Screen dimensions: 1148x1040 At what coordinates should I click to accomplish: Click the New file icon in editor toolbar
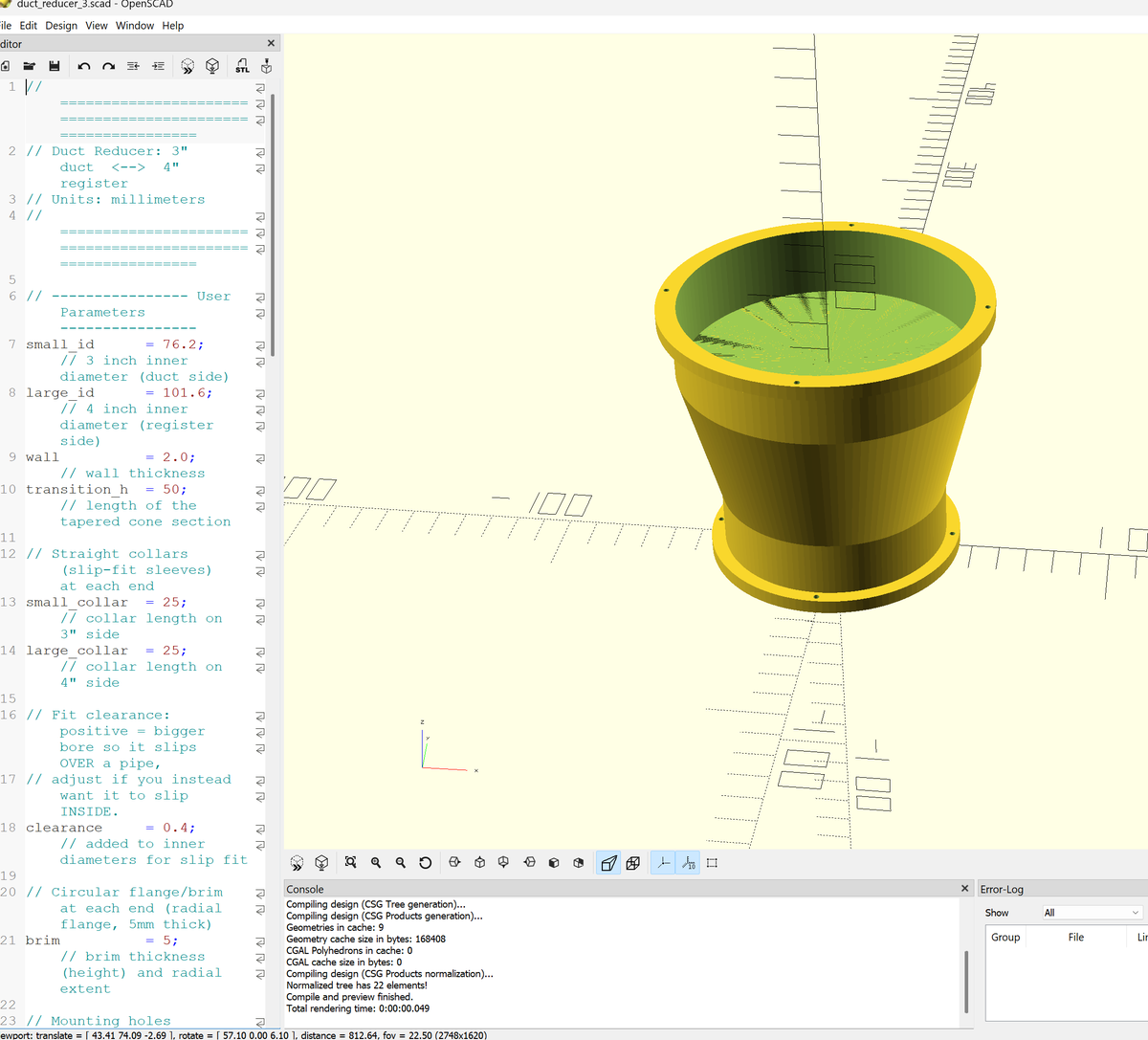point(5,66)
